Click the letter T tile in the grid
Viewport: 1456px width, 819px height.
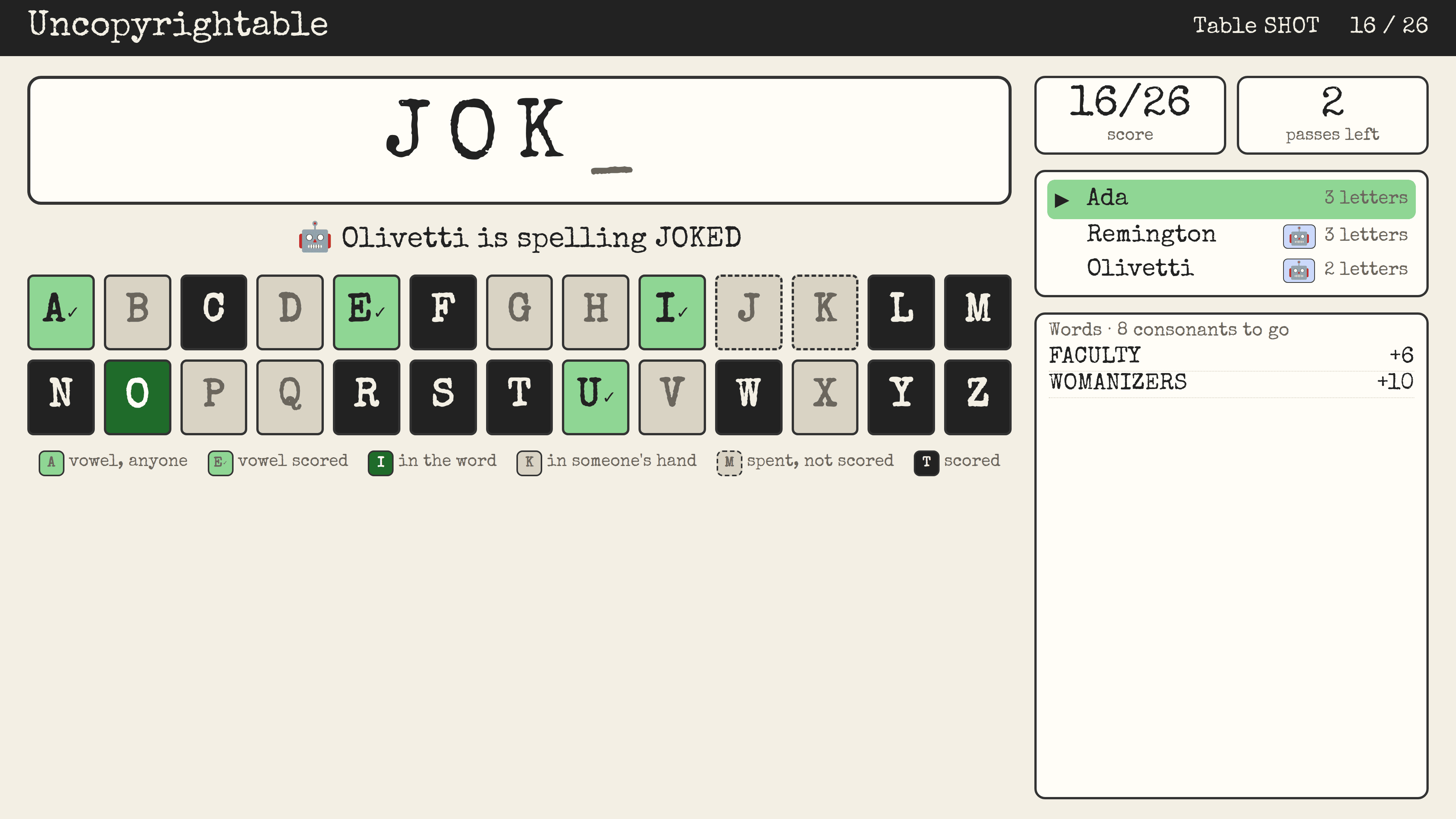(x=519, y=397)
